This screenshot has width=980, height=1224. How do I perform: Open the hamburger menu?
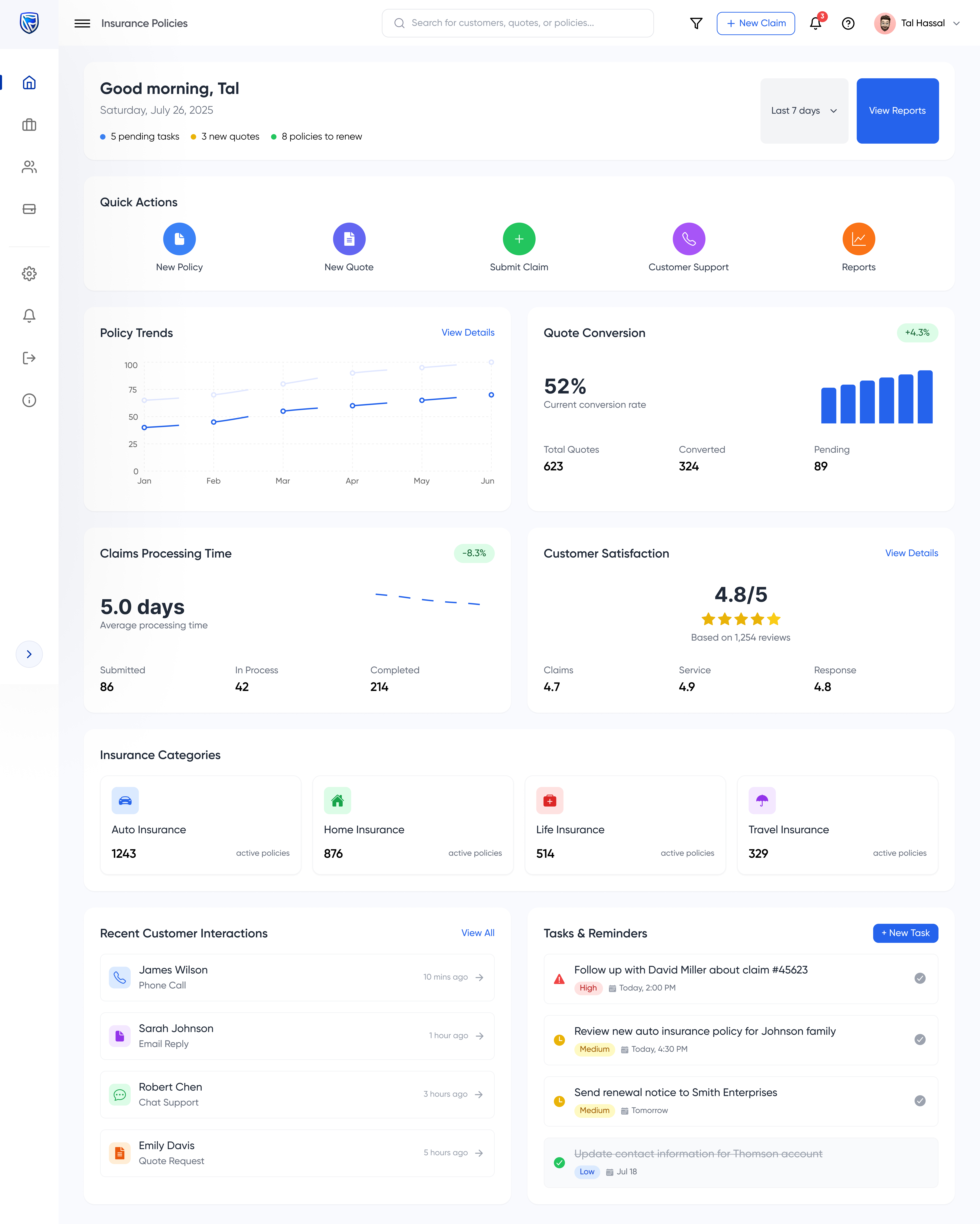[x=82, y=23]
